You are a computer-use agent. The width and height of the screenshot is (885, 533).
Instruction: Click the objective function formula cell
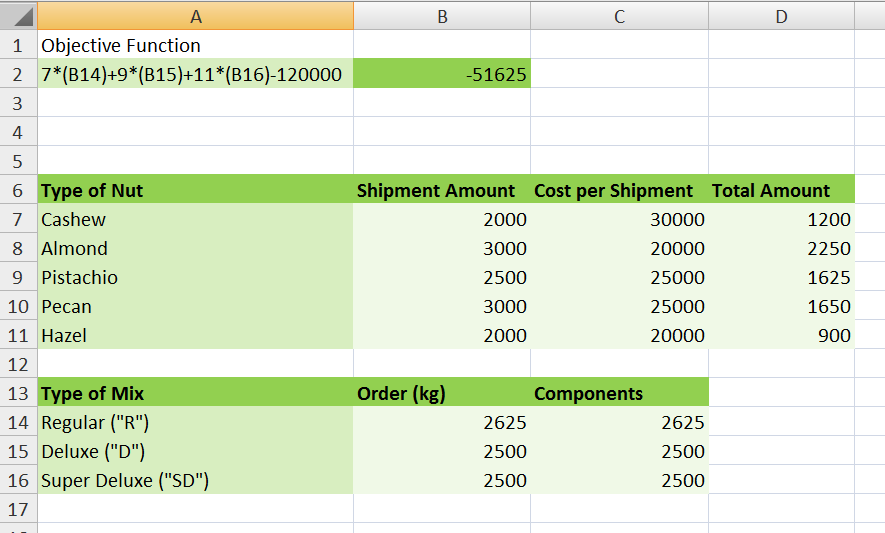click(195, 74)
